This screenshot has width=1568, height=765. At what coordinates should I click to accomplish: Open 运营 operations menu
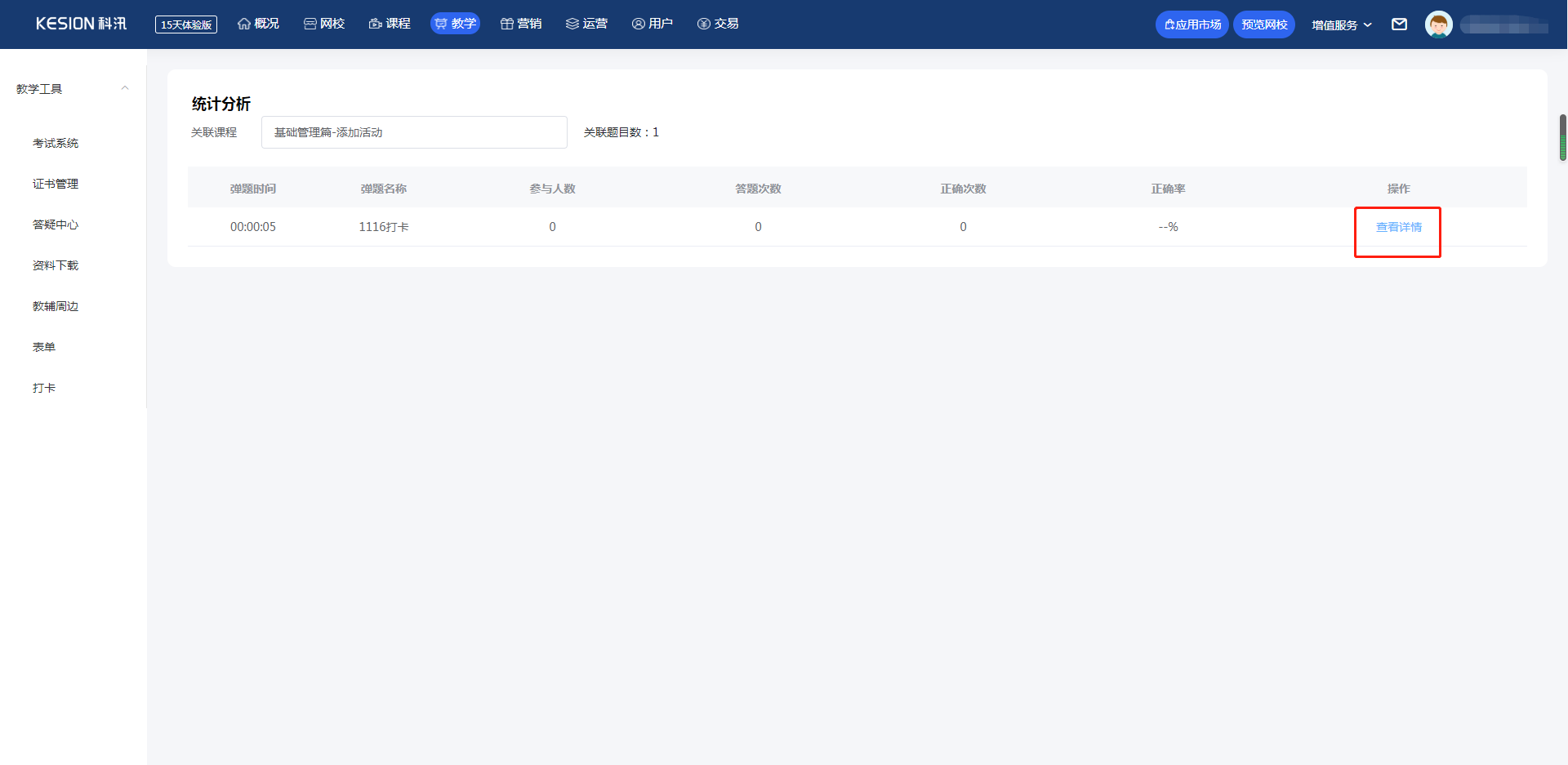[586, 24]
